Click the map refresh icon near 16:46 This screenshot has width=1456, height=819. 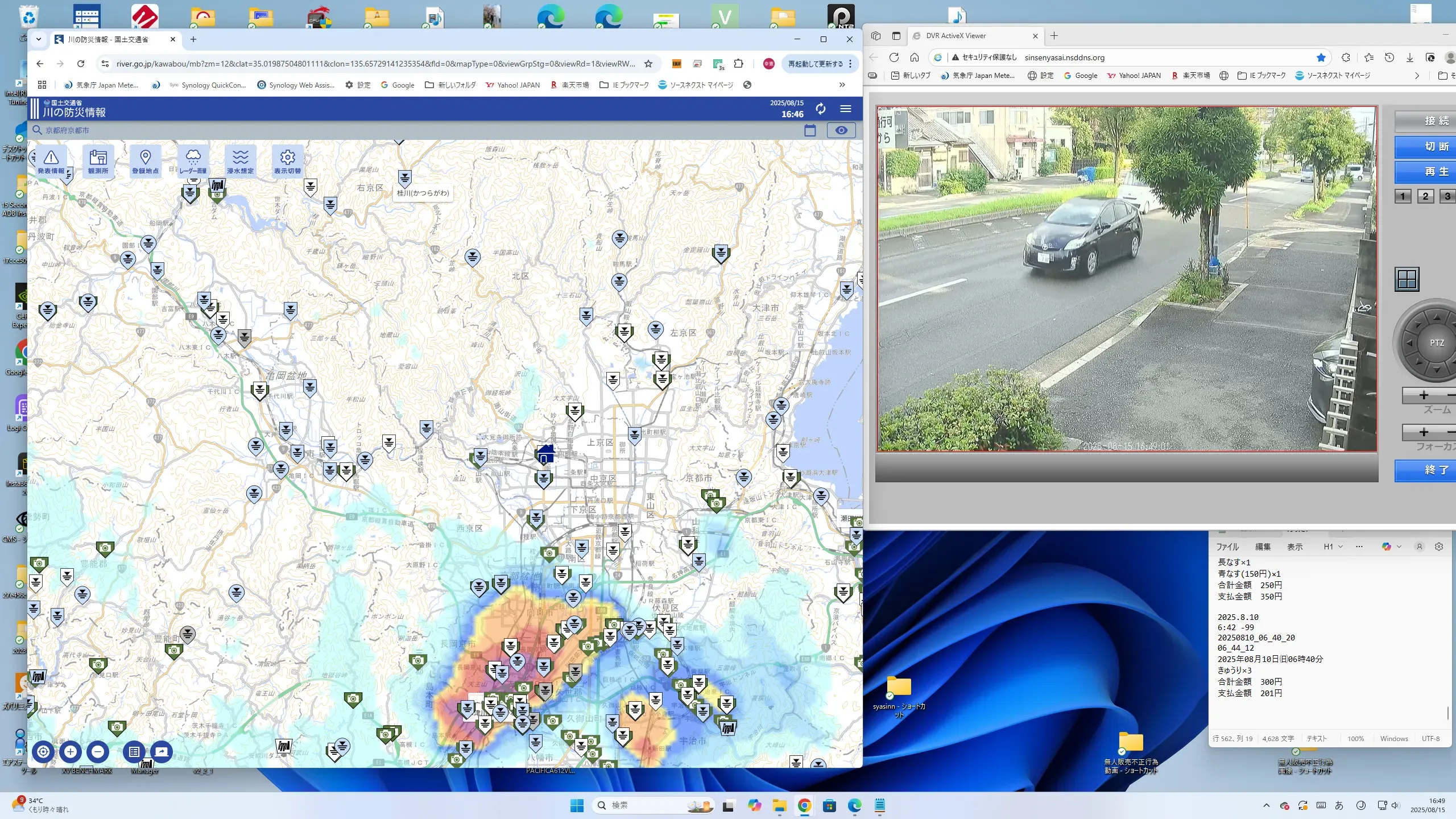click(x=820, y=109)
